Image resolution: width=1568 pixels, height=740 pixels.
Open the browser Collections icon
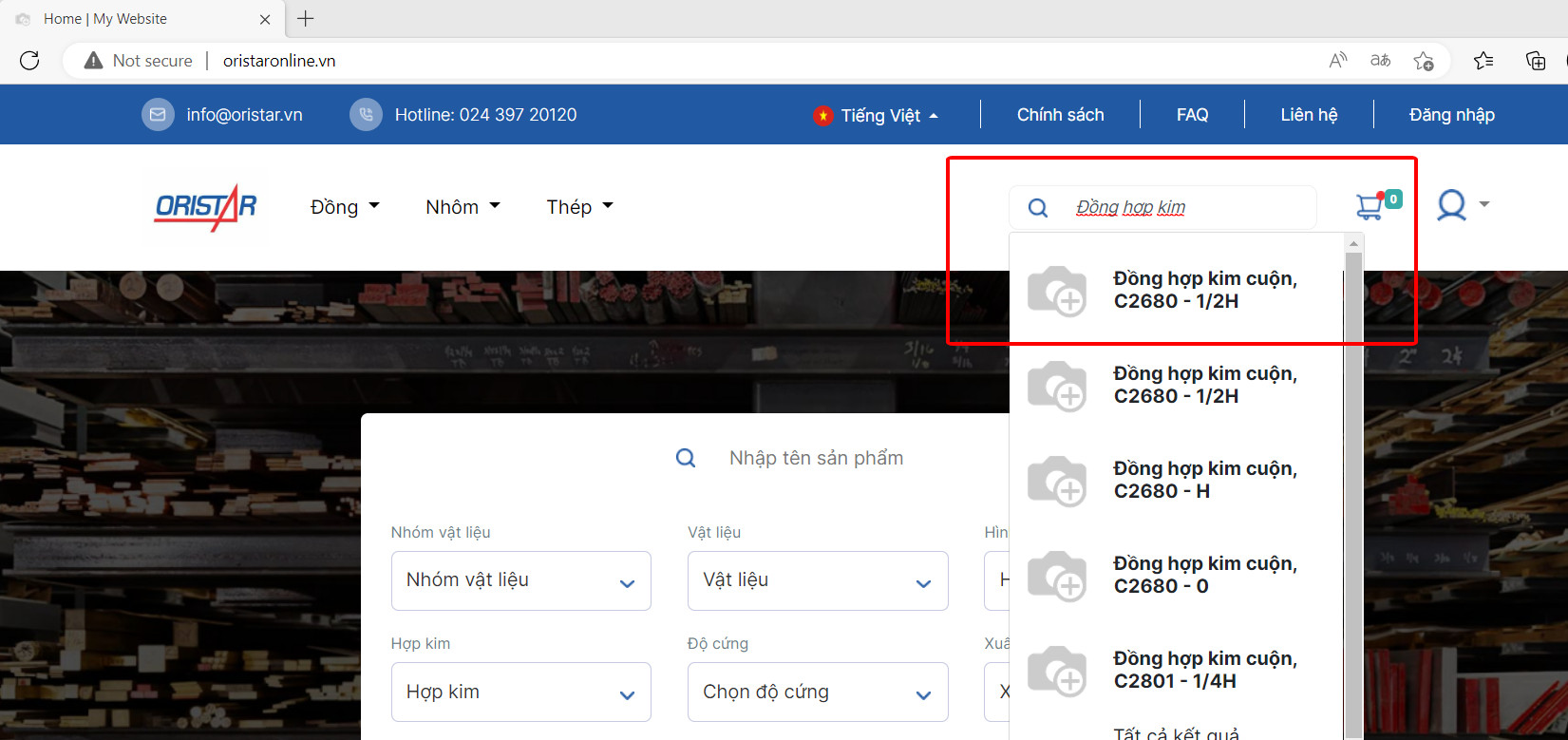click(x=1535, y=61)
